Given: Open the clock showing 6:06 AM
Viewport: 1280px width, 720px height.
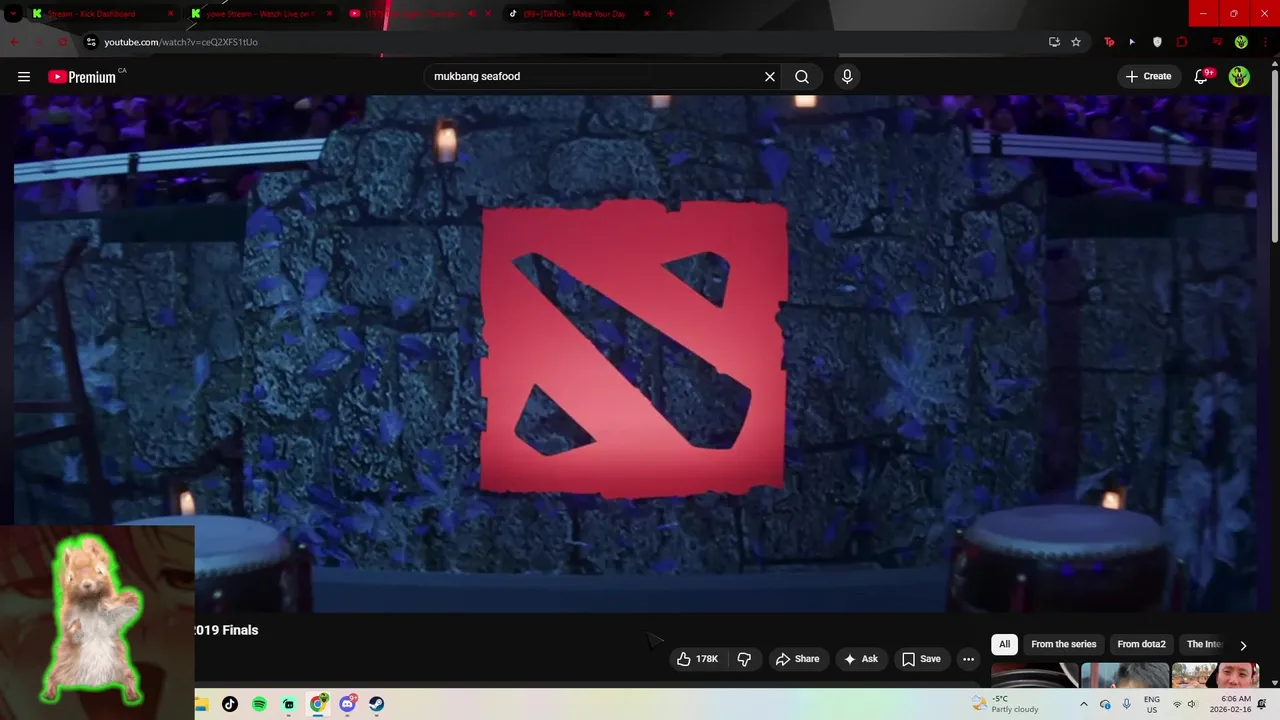Looking at the screenshot, I should coord(1230,704).
